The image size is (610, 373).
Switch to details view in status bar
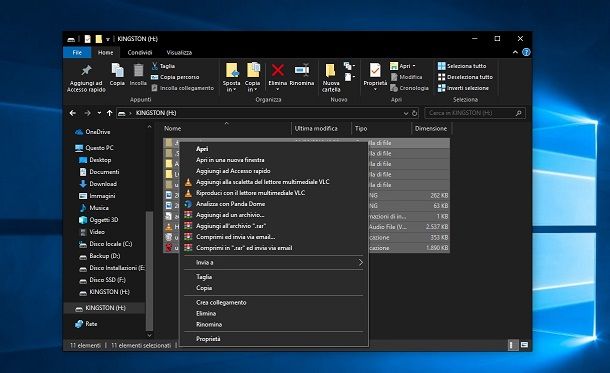point(513,345)
